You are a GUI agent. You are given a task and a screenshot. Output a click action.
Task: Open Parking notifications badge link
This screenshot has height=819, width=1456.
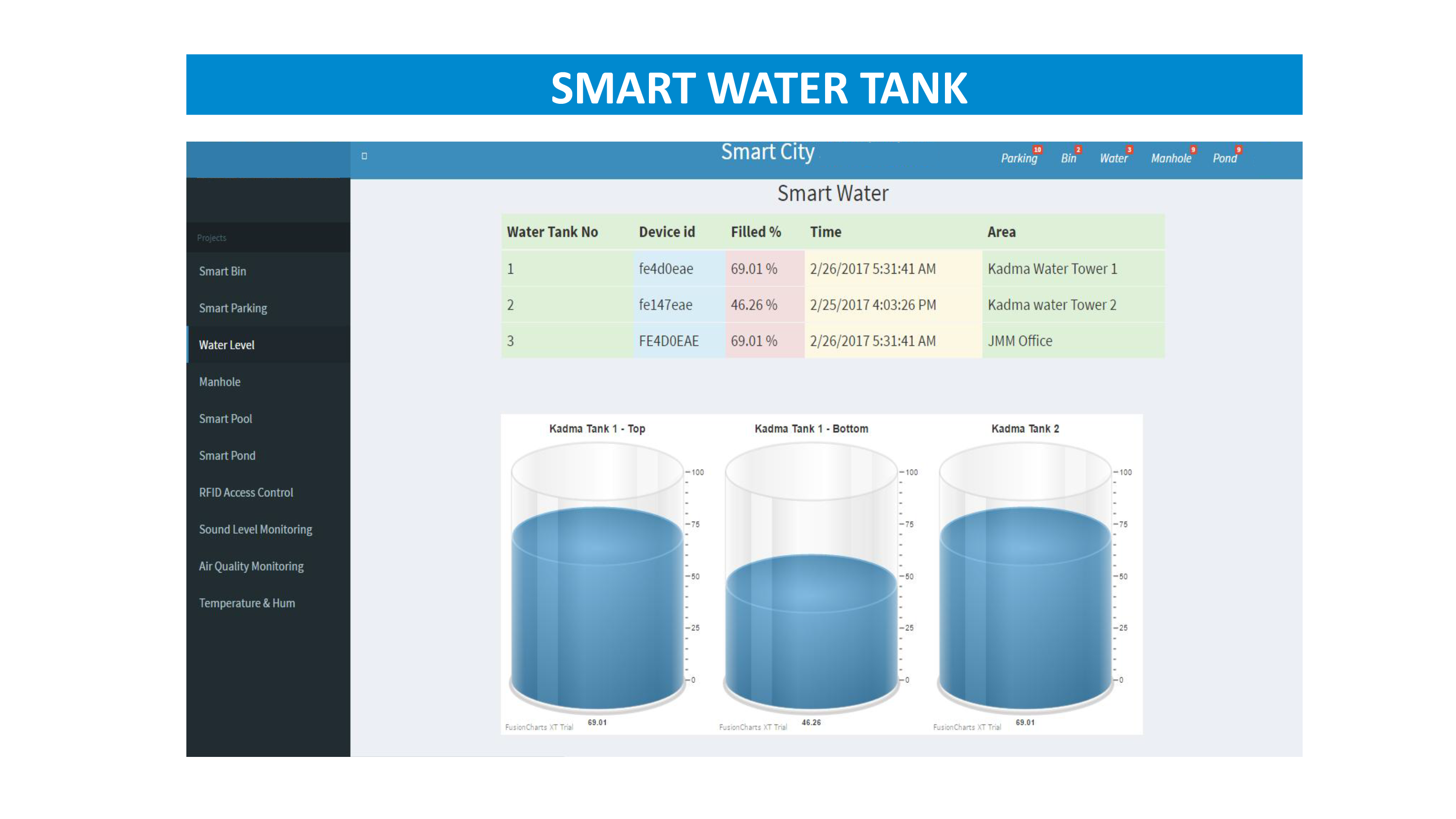(x=1019, y=158)
